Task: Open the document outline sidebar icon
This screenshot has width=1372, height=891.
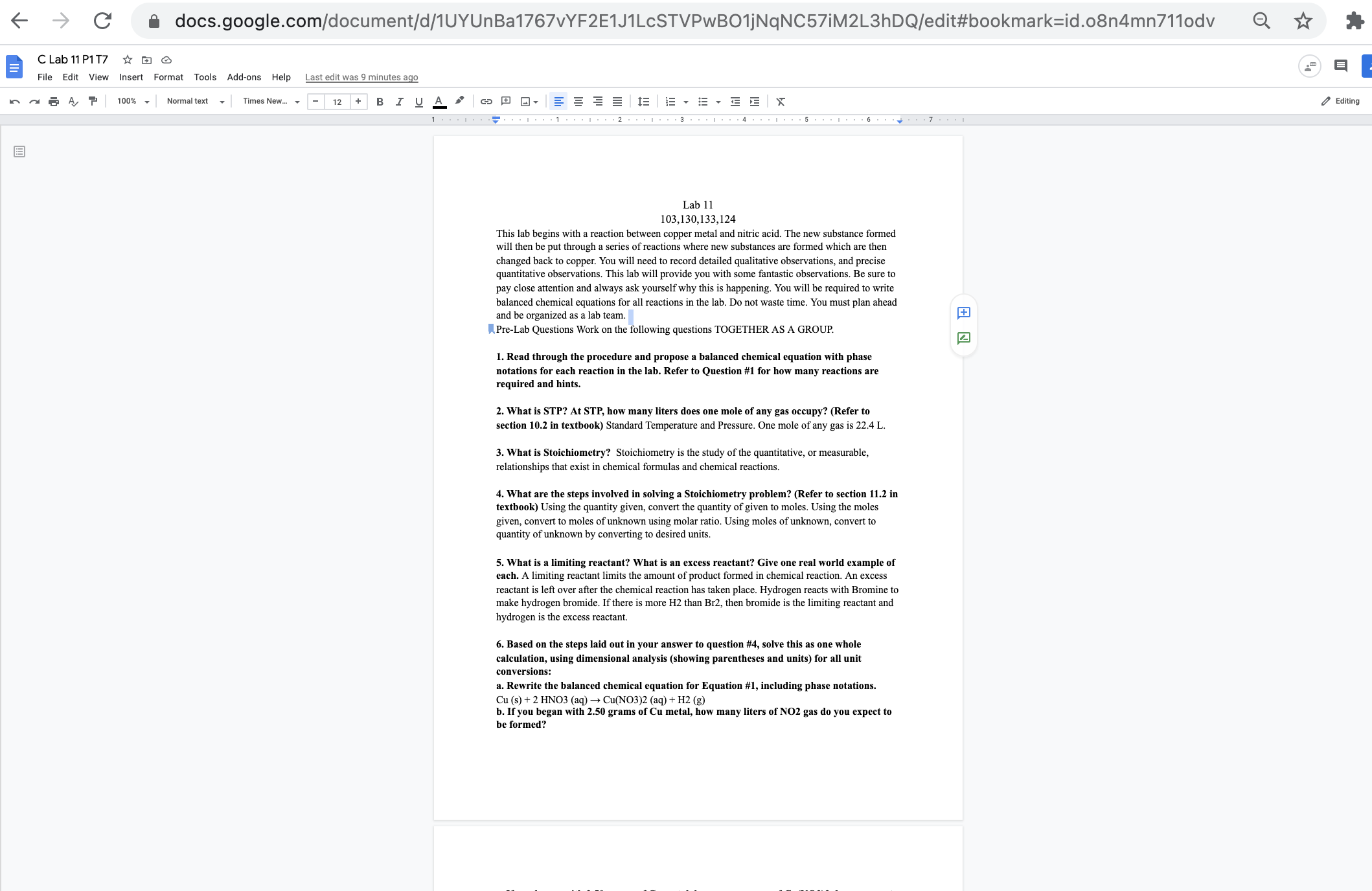Action: click(x=19, y=152)
